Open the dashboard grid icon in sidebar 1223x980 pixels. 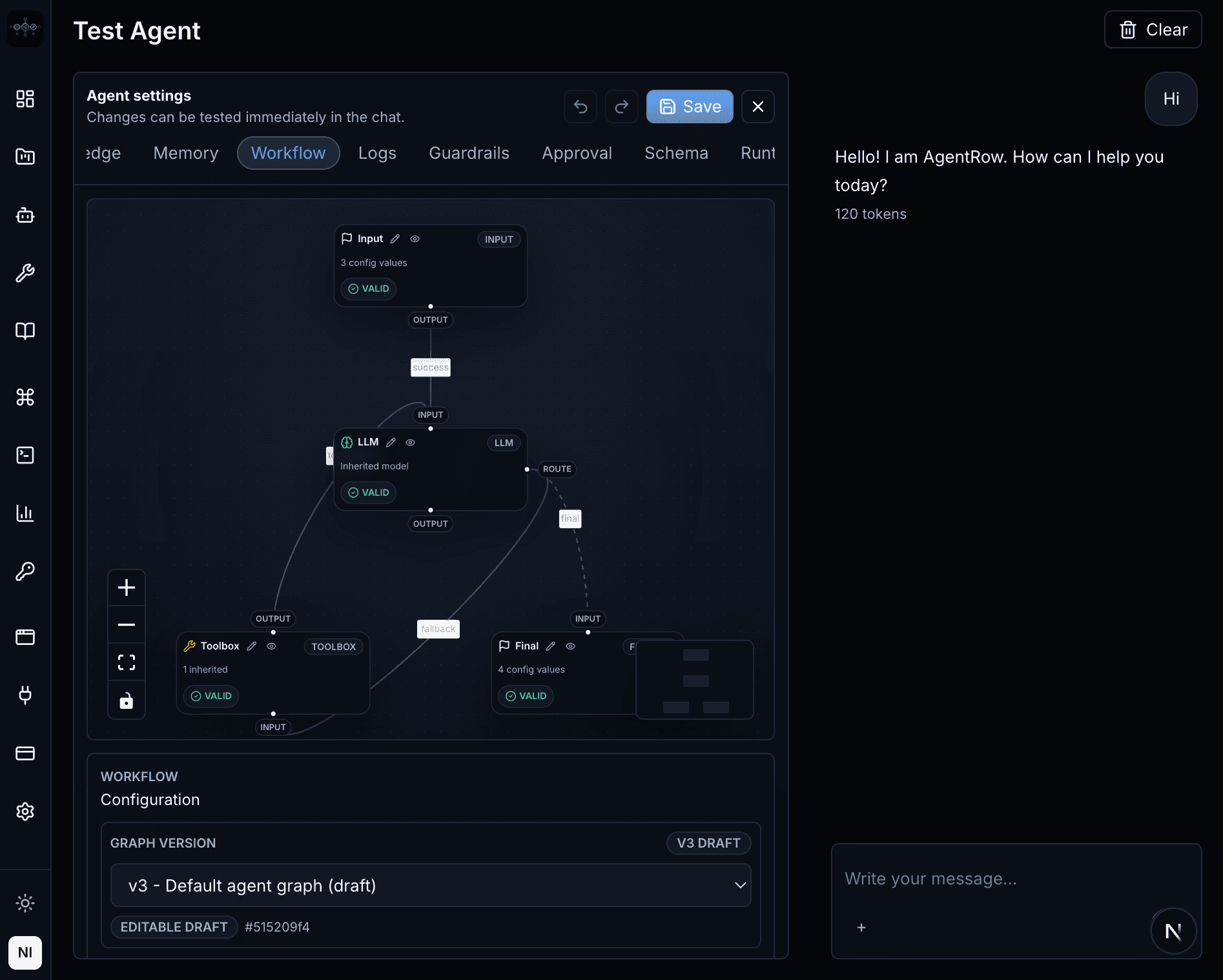[x=25, y=99]
